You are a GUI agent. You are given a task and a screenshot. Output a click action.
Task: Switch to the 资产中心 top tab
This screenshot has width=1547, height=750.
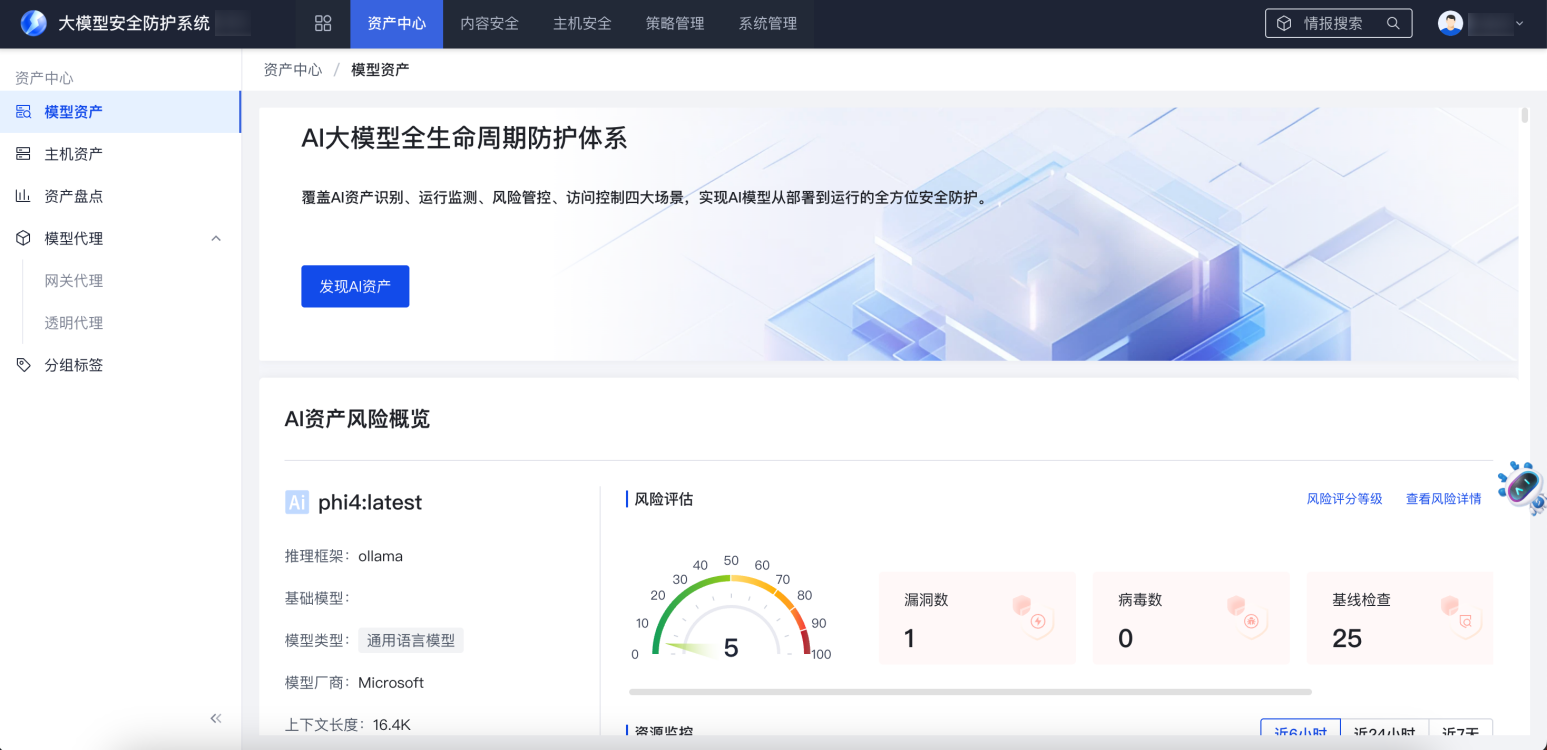click(x=396, y=24)
